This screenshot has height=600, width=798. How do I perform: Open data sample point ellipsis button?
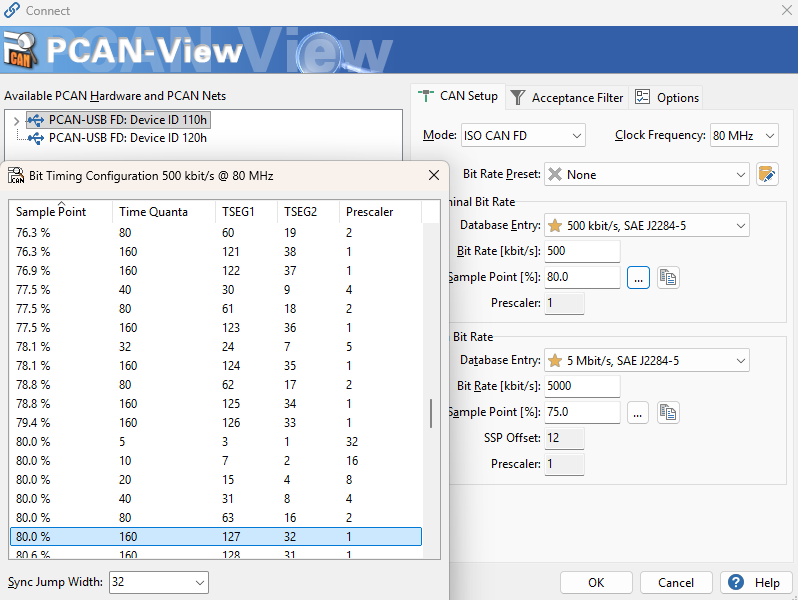click(638, 412)
